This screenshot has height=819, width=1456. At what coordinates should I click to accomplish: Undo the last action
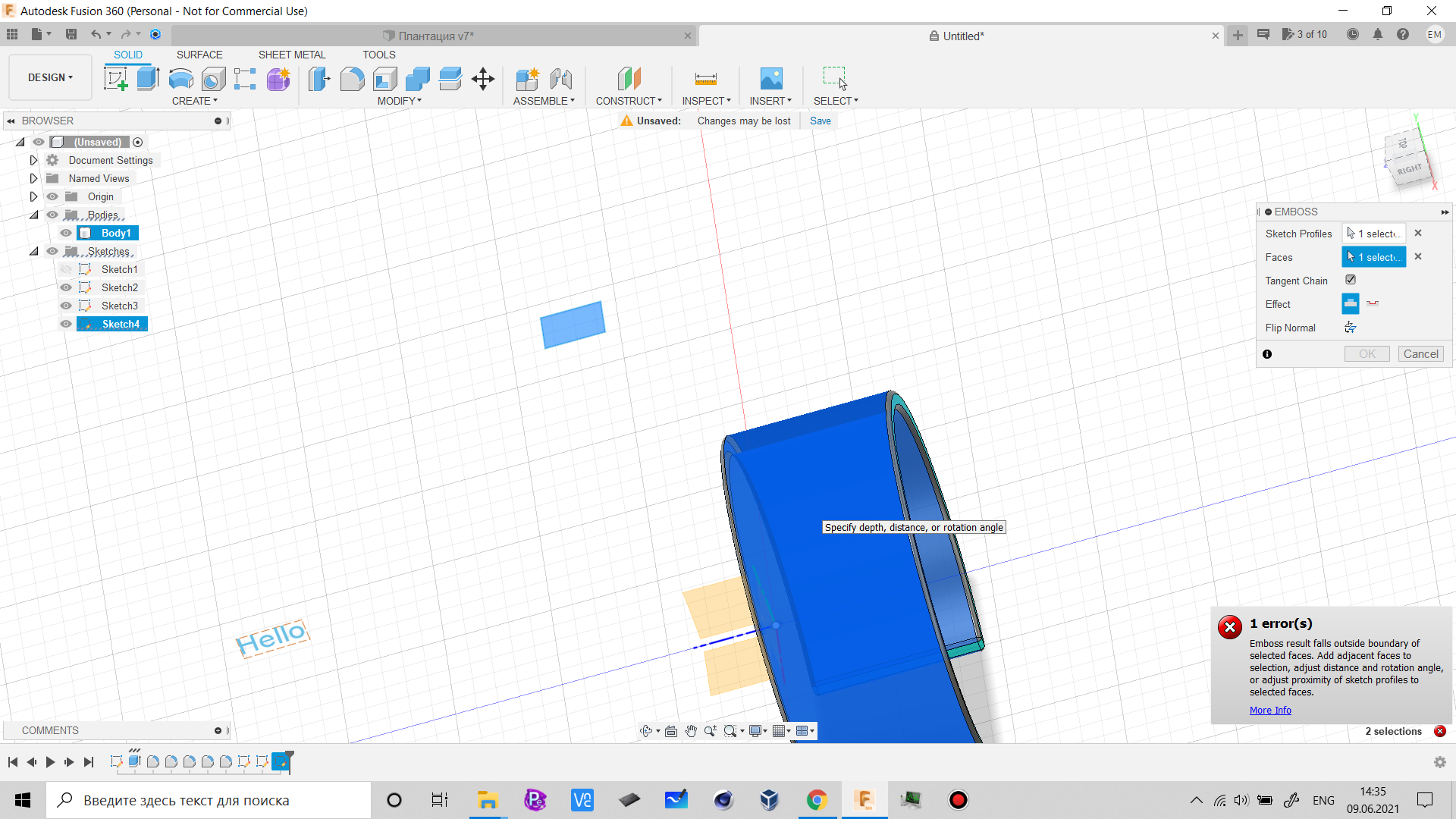click(x=96, y=34)
